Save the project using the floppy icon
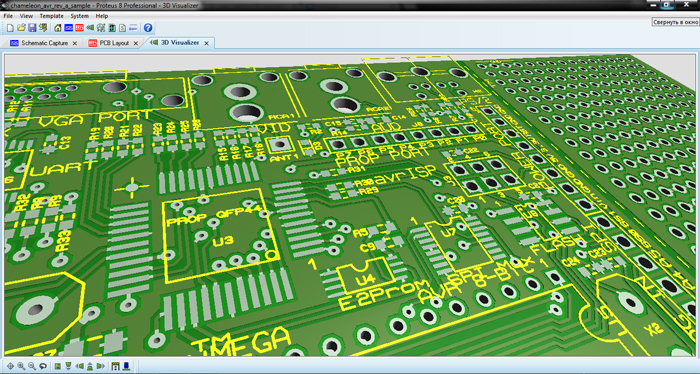Viewport: 700px width, 374px height. 32,28
